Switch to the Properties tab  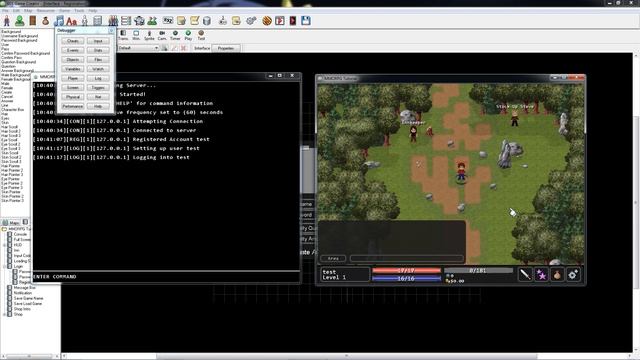point(226,48)
